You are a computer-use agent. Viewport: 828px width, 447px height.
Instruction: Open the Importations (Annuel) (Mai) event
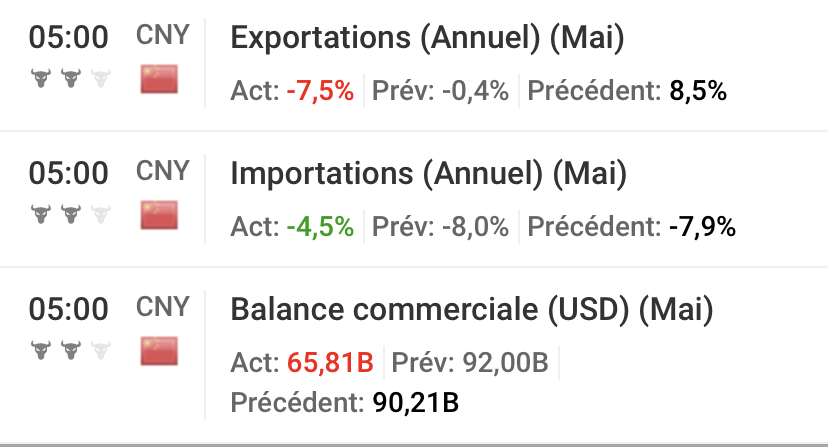pos(428,175)
